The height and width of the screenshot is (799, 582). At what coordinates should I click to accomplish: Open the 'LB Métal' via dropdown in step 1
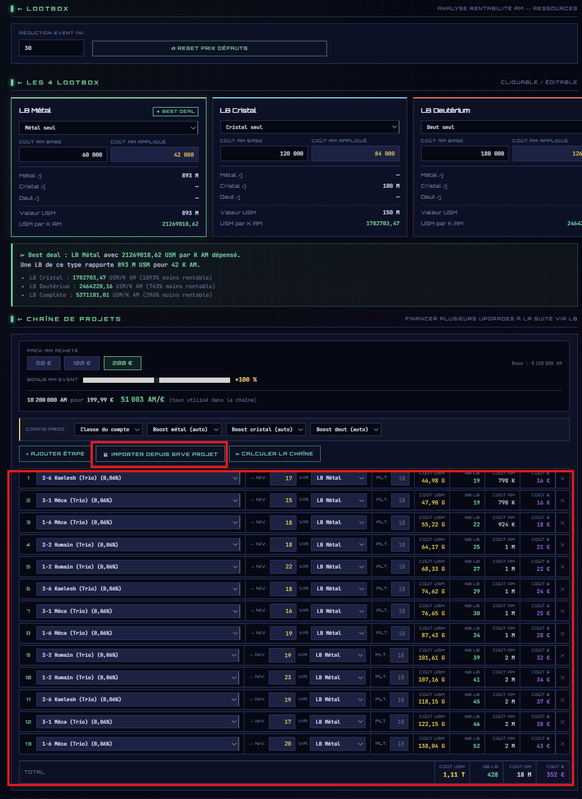(x=338, y=478)
